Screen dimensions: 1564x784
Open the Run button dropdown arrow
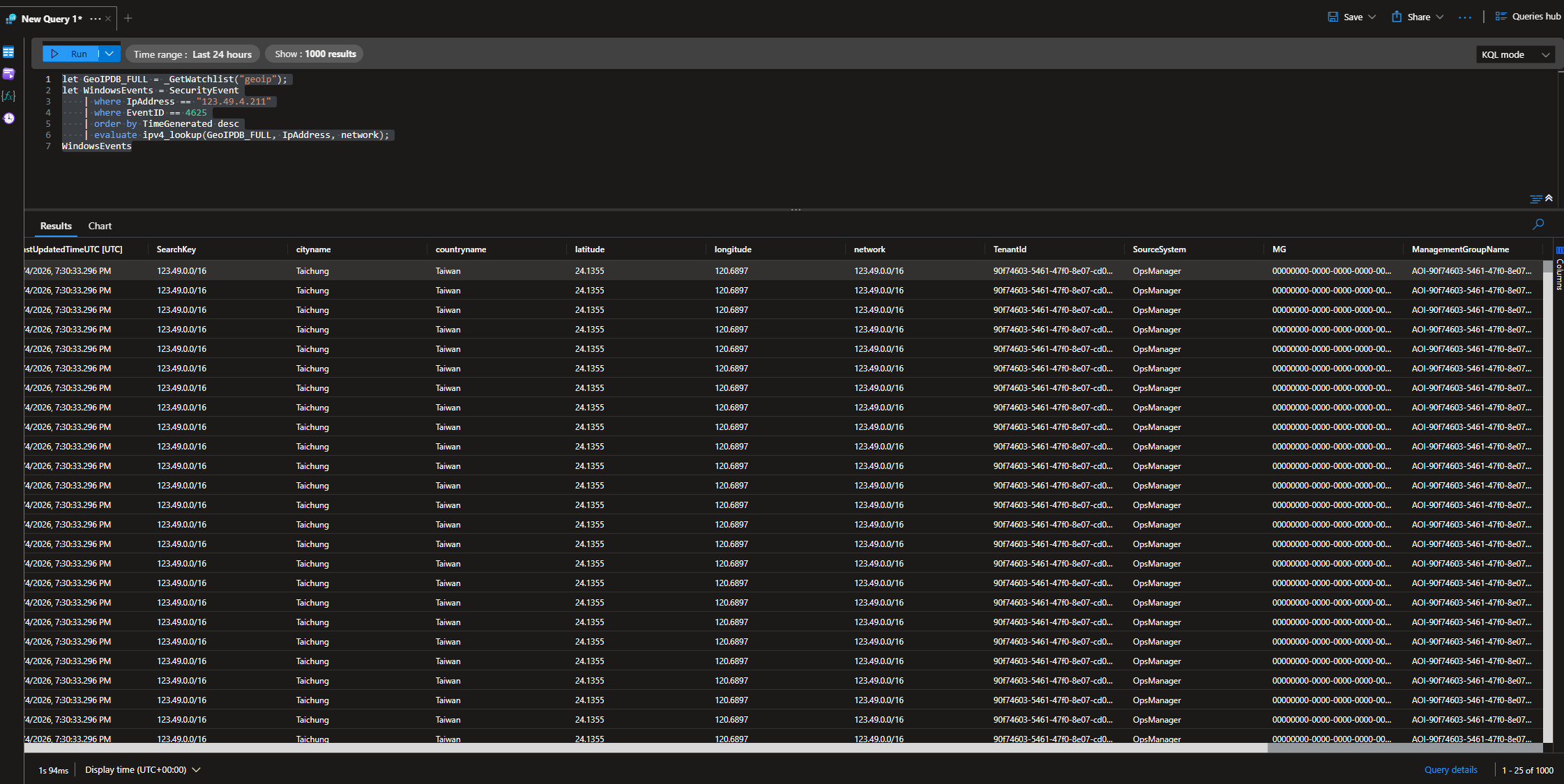point(109,54)
